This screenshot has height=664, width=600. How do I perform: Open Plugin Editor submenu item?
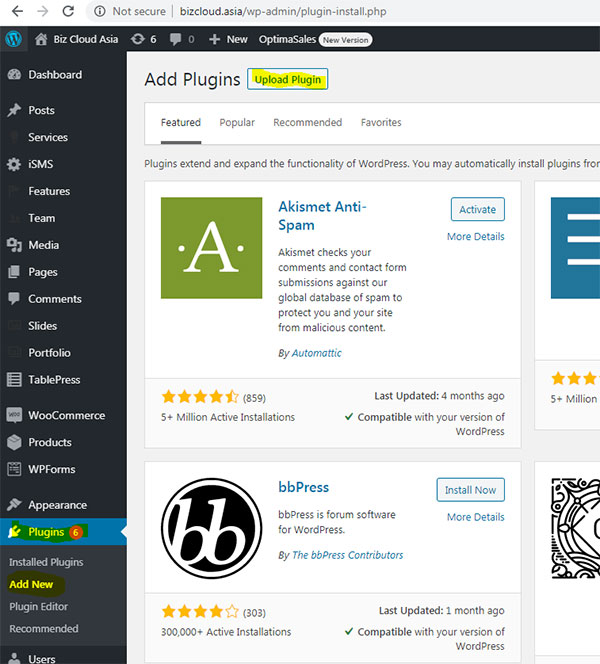(39, 606)
